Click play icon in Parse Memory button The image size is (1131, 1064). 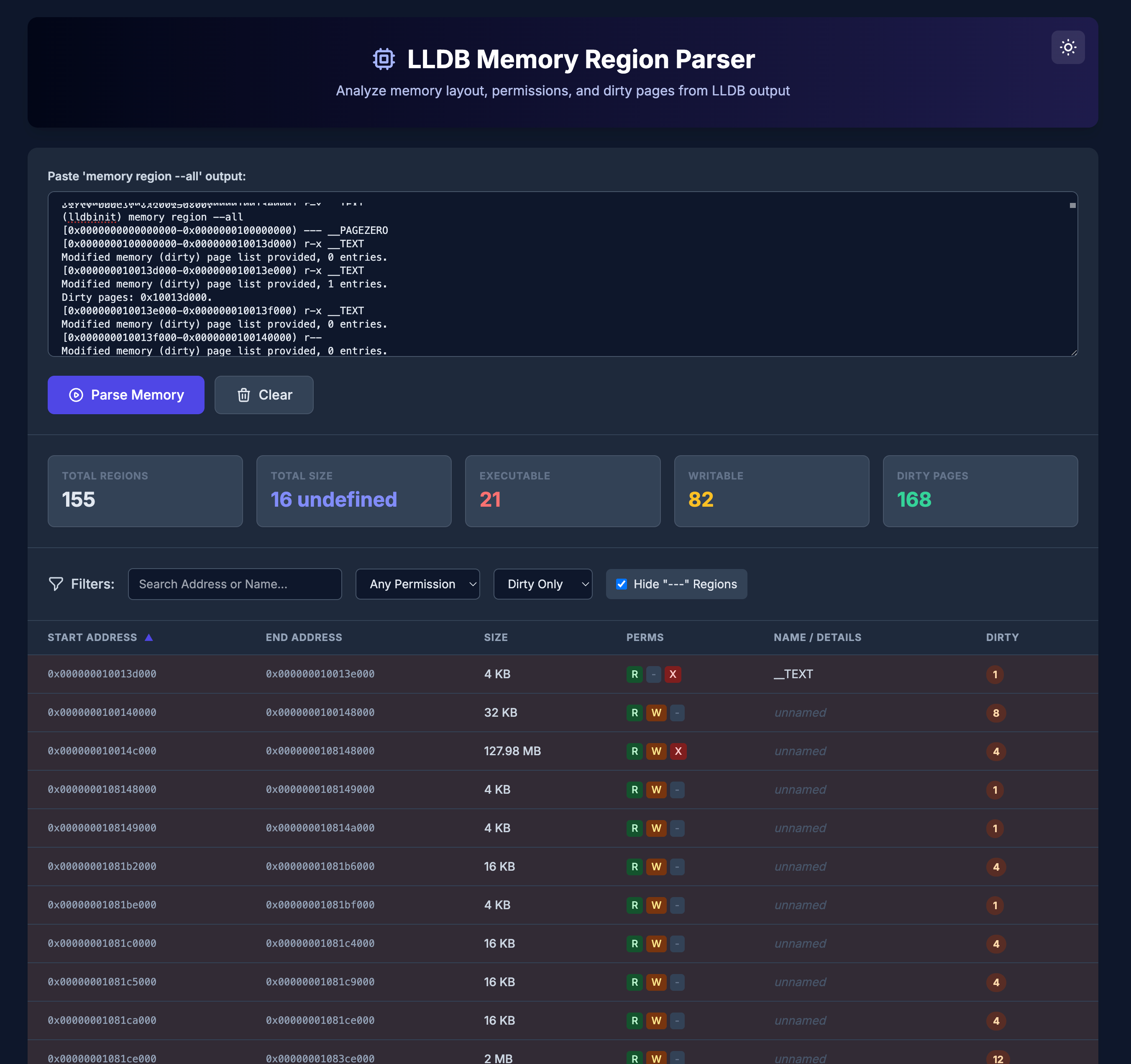pyautogui.click(x=76, y=395)
